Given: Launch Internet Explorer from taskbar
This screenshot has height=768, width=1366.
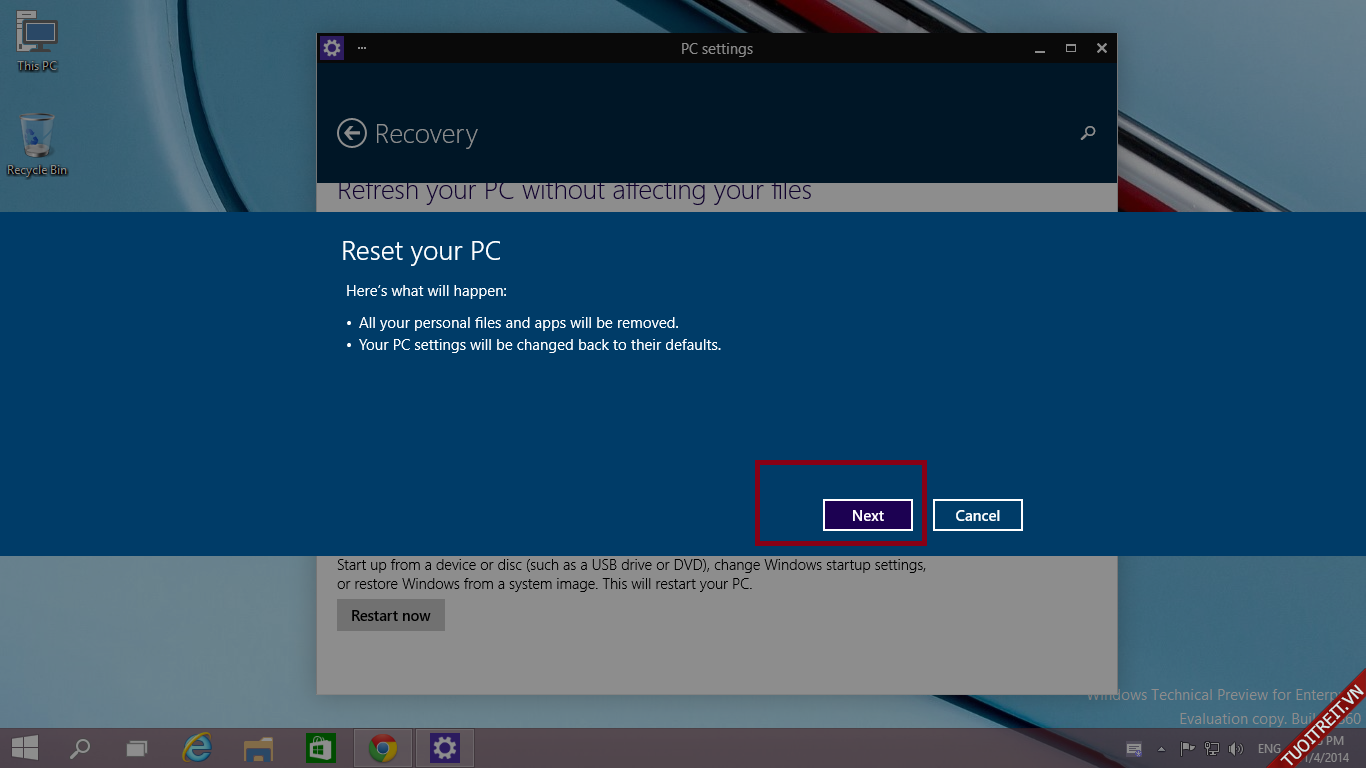Looking at the screenshot, I should pyautogui.click(x=198, y=748).
